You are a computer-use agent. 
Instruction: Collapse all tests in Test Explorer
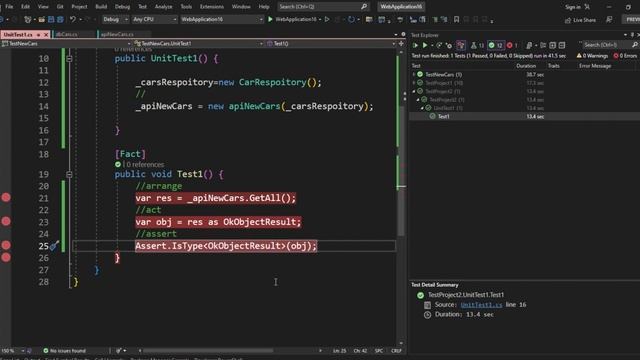[x=562, y=45]
